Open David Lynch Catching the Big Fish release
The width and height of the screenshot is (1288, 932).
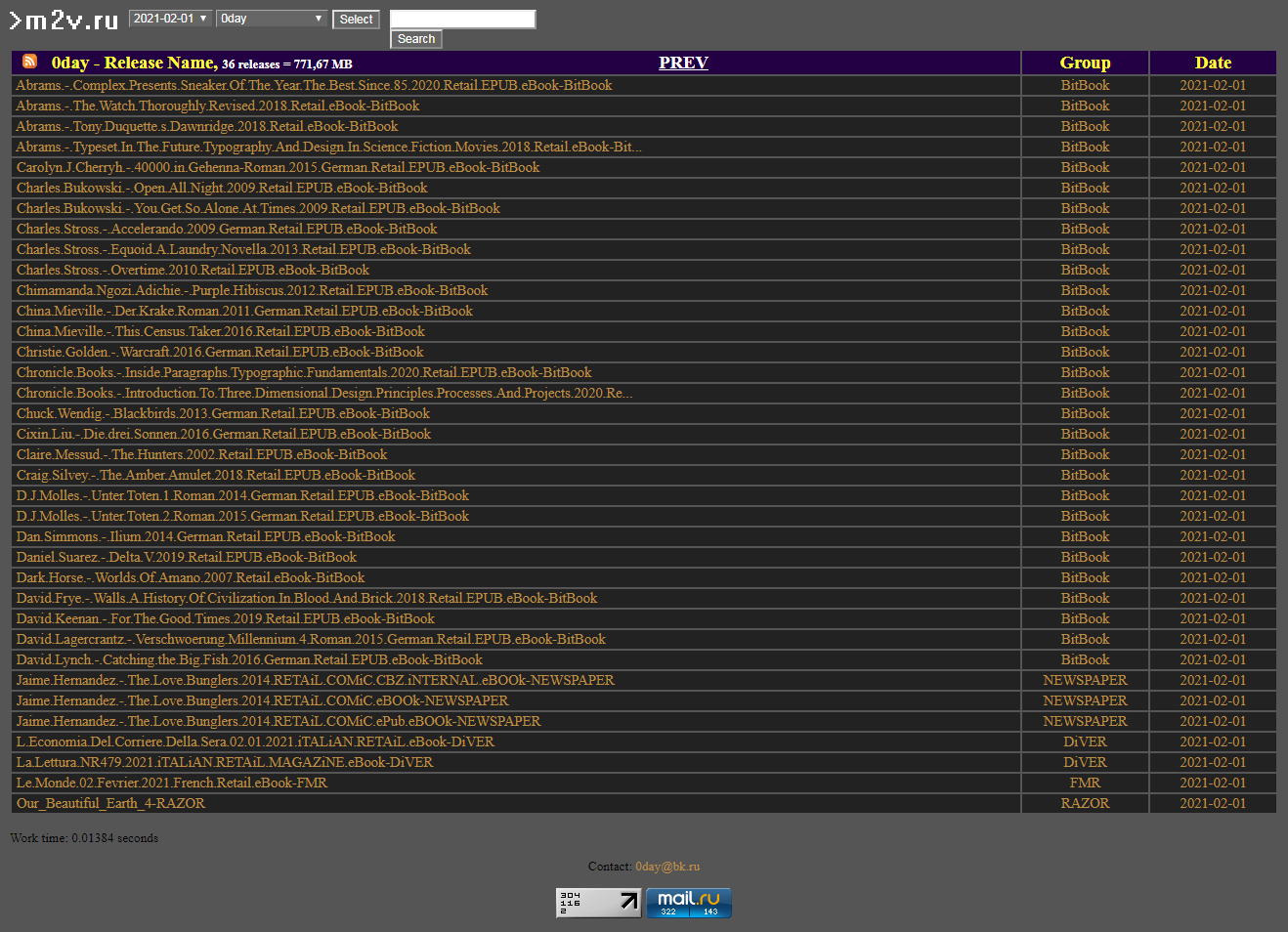(x=249, y=659)
